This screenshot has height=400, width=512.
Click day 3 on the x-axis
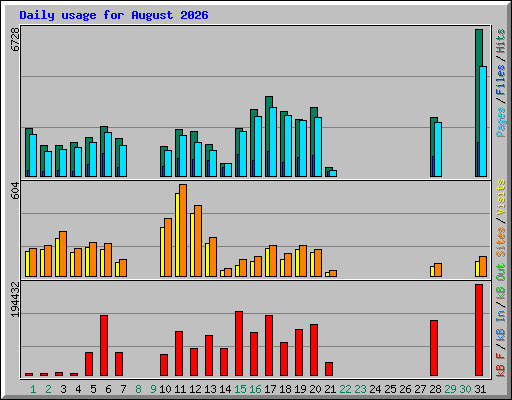coord(63,389)
